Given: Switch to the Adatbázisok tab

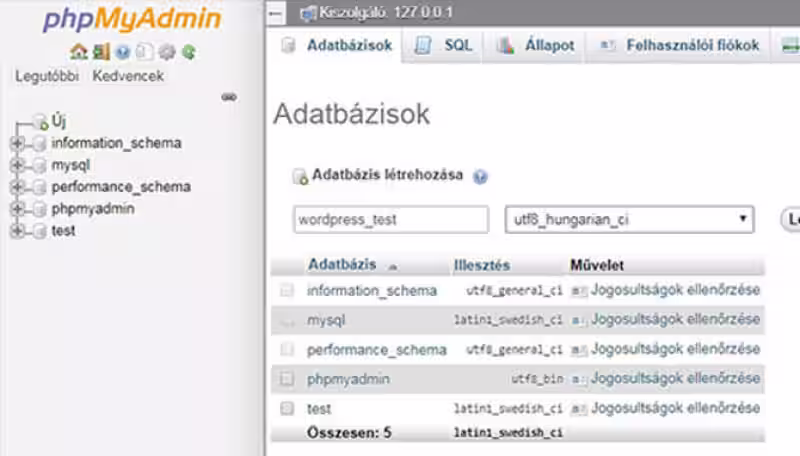Looking at the screenshot, I should 337,45.
